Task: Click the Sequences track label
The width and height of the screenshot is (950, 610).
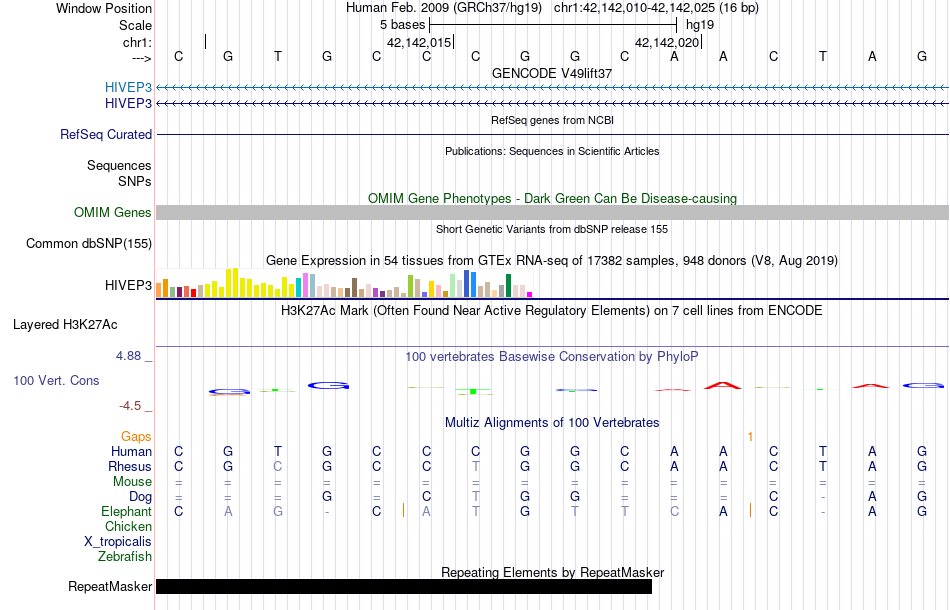Action: point(119,165)
